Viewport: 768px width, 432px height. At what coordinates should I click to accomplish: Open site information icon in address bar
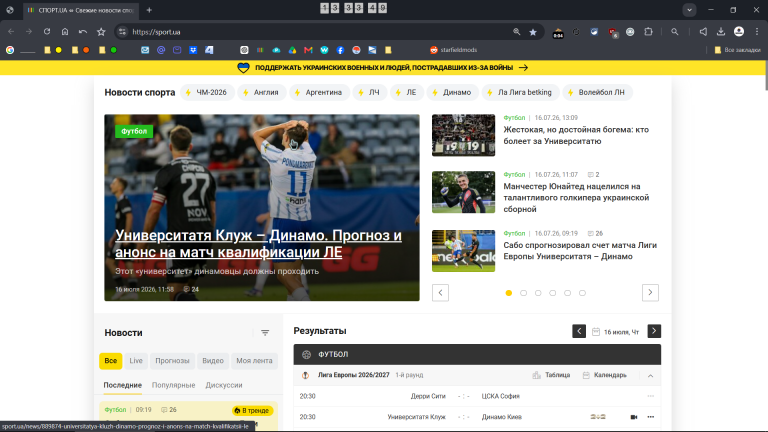pos(122,32)
